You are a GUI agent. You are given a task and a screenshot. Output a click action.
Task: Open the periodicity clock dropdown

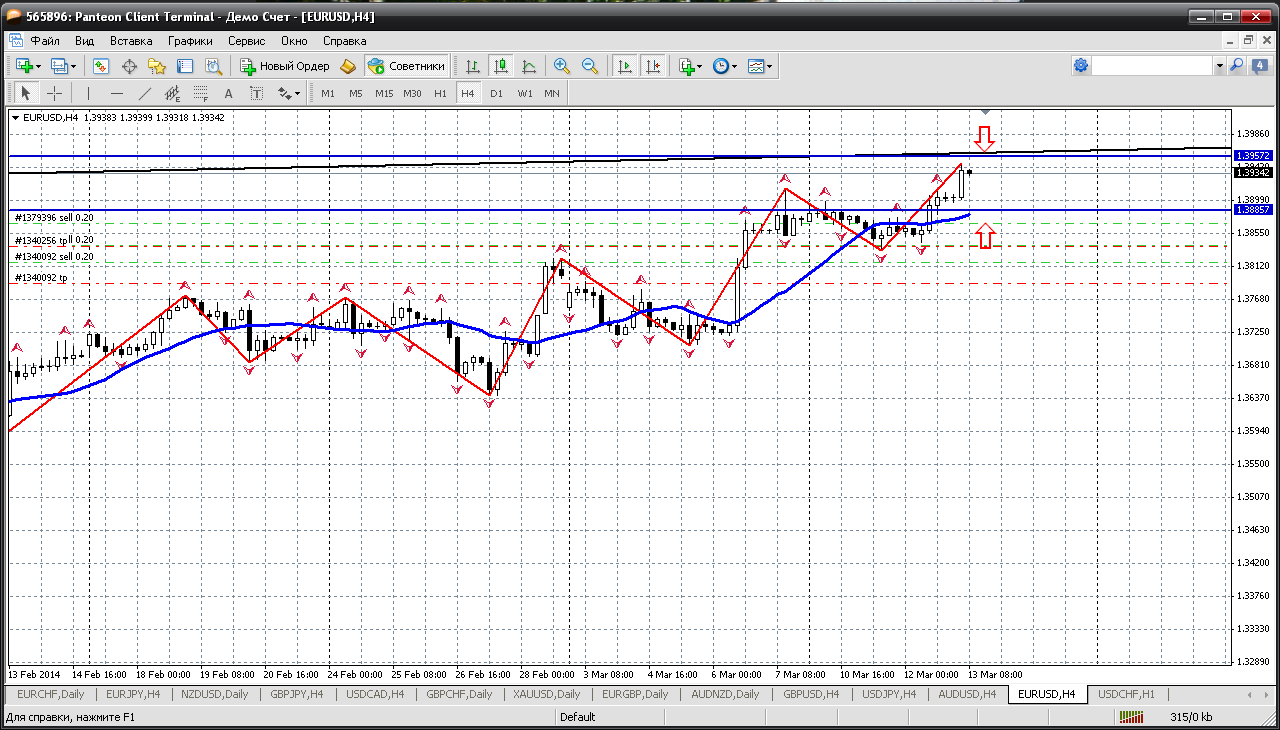[x=725, y=66]
